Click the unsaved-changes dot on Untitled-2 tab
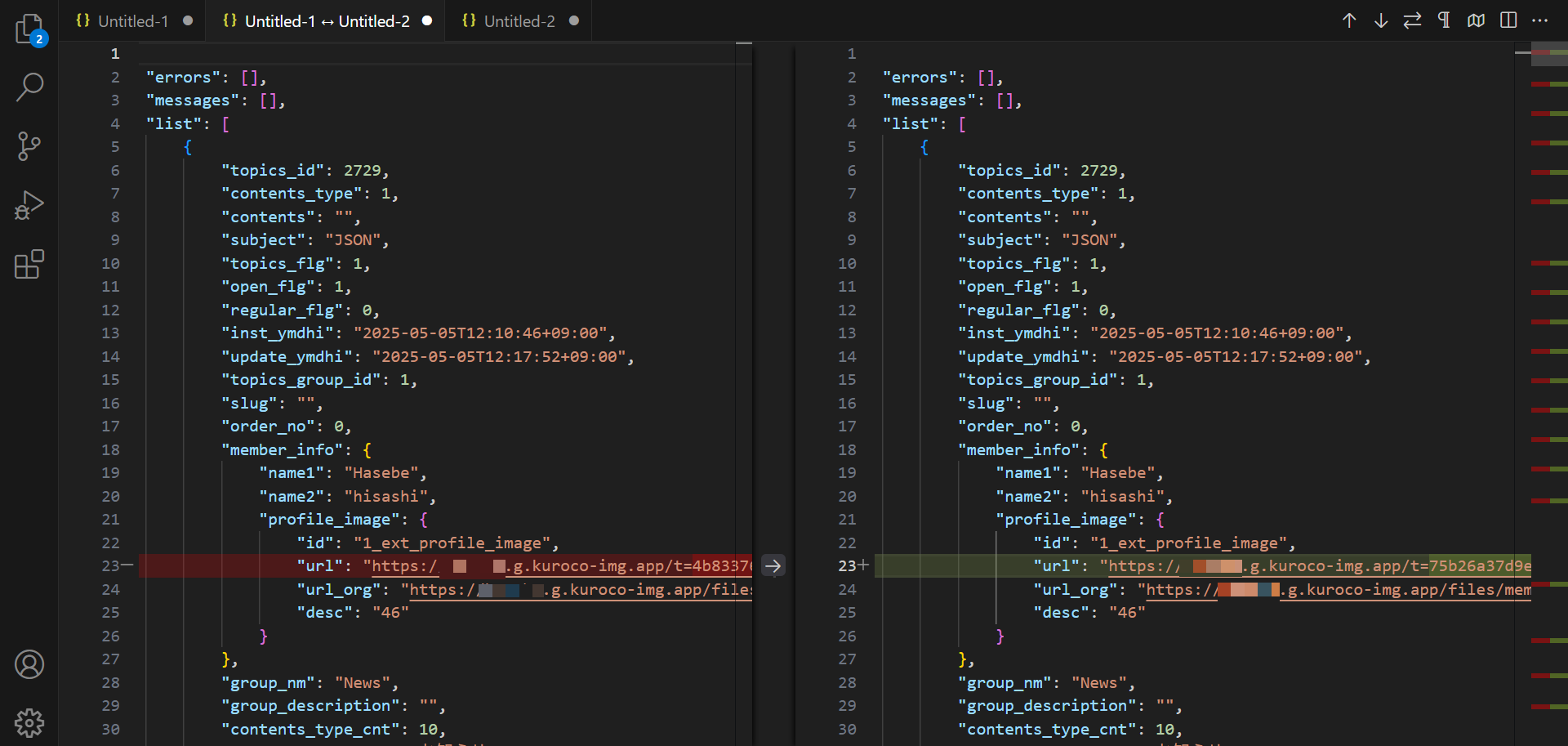 574,21
